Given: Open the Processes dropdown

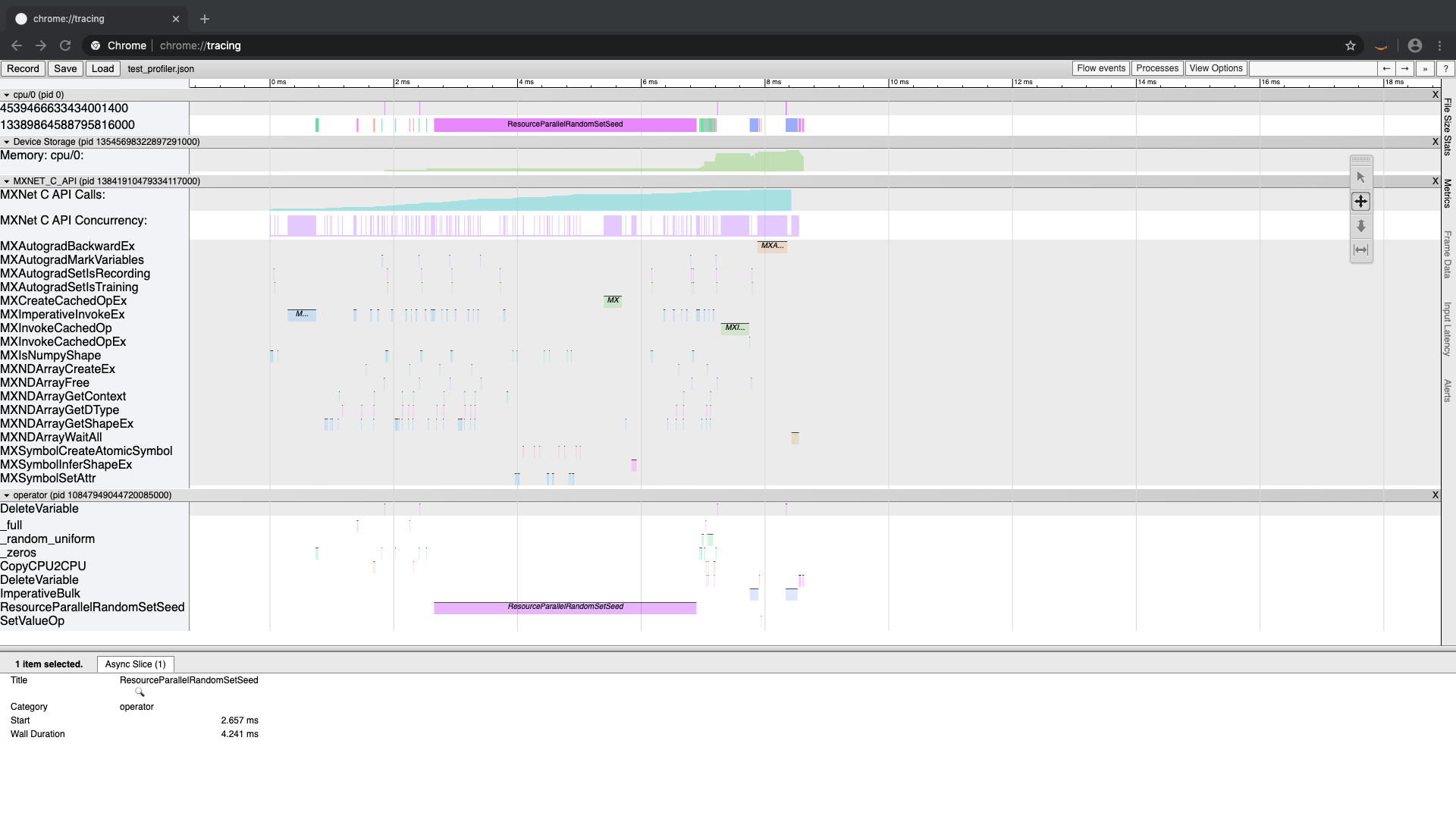Looking at the screenshot, I should pos(1156,68).
